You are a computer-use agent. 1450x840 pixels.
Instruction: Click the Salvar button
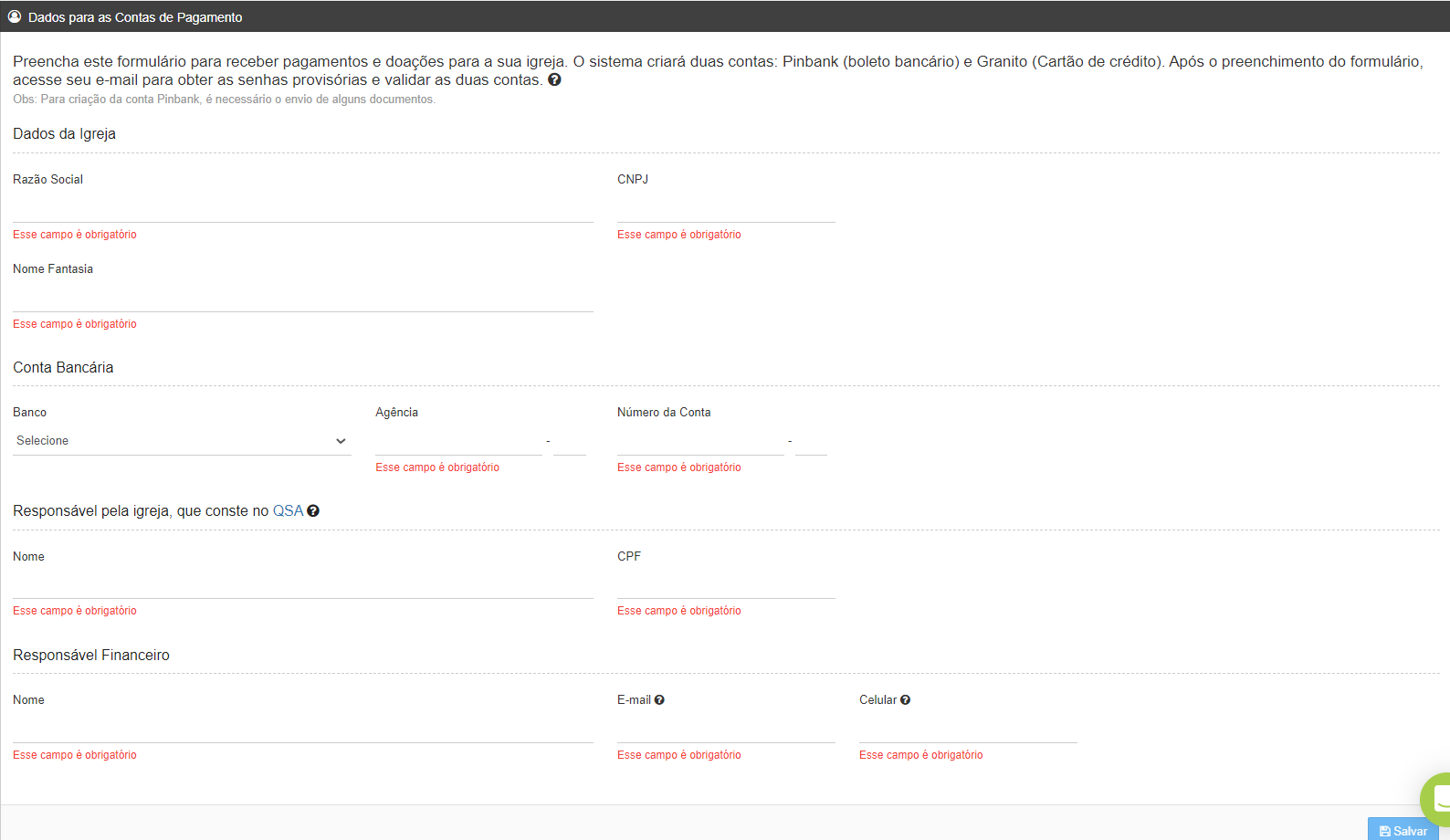click(x=1403, y=830)
